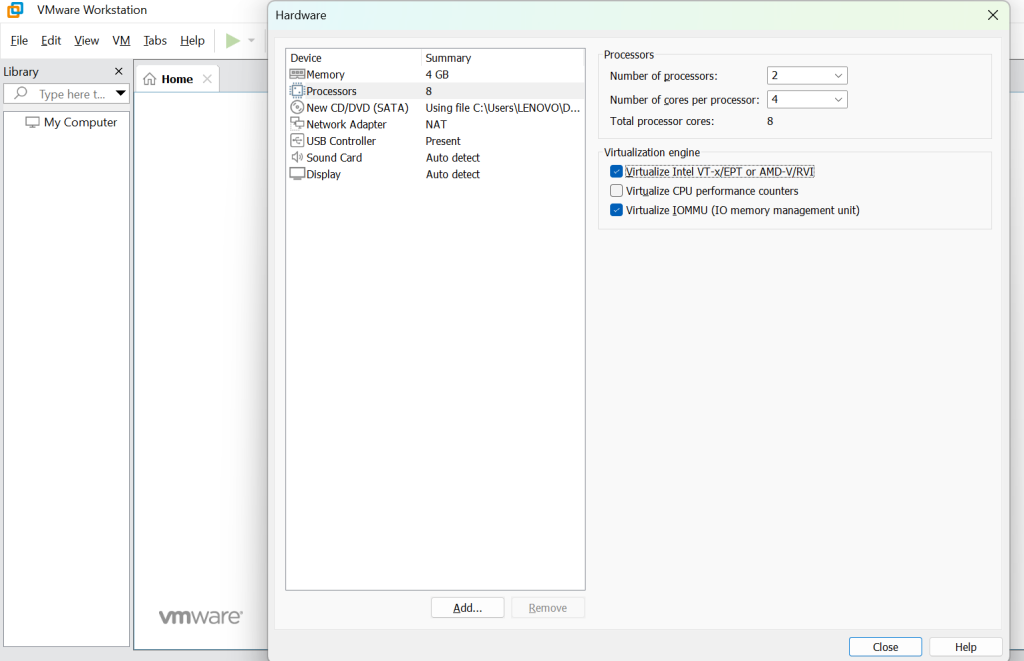Click the Library search input field

pos(70,94)
